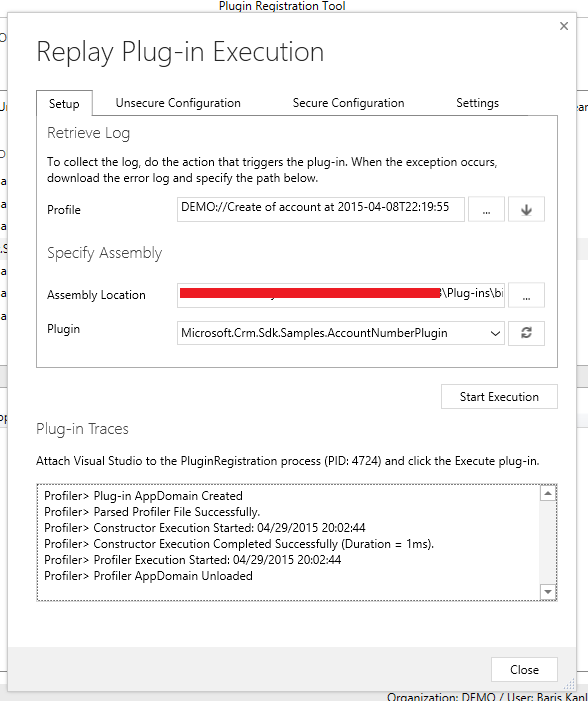The width and height of the screenshot is (588, 701).
Task: Close the dialog with the X icon
Action: tap(564, 26)
